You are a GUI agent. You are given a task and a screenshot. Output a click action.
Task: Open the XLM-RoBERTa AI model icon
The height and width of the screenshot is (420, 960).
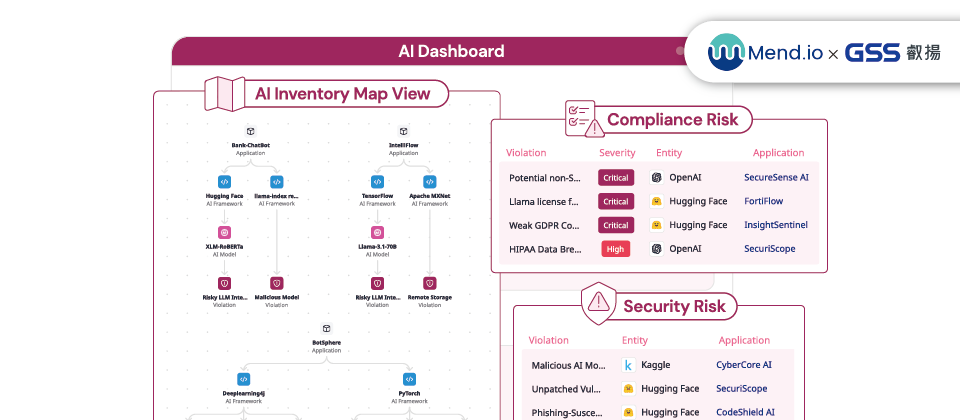click(x=225, y=233)
